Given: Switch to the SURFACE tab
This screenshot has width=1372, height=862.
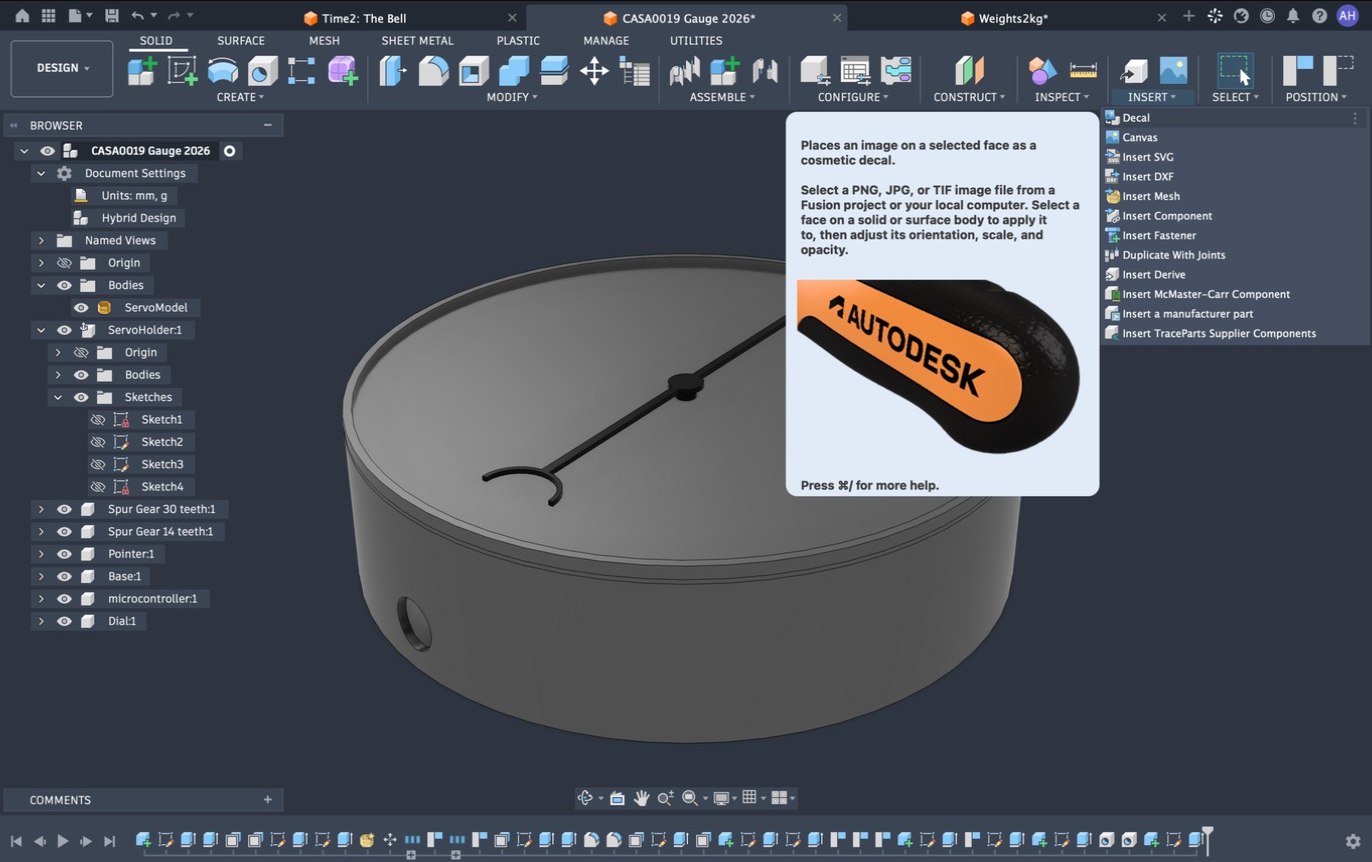Looking at the screenshot, I should (x=241, y=41).
